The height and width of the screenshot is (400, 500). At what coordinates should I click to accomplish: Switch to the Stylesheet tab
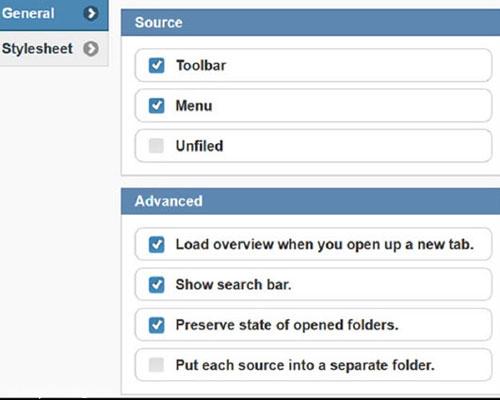[54, 49]
